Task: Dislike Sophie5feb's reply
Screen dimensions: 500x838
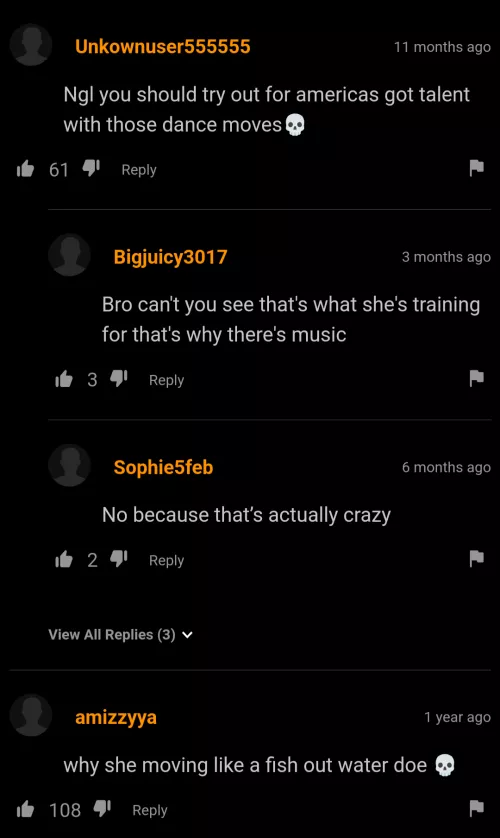Action: click(x=119, y=559)
